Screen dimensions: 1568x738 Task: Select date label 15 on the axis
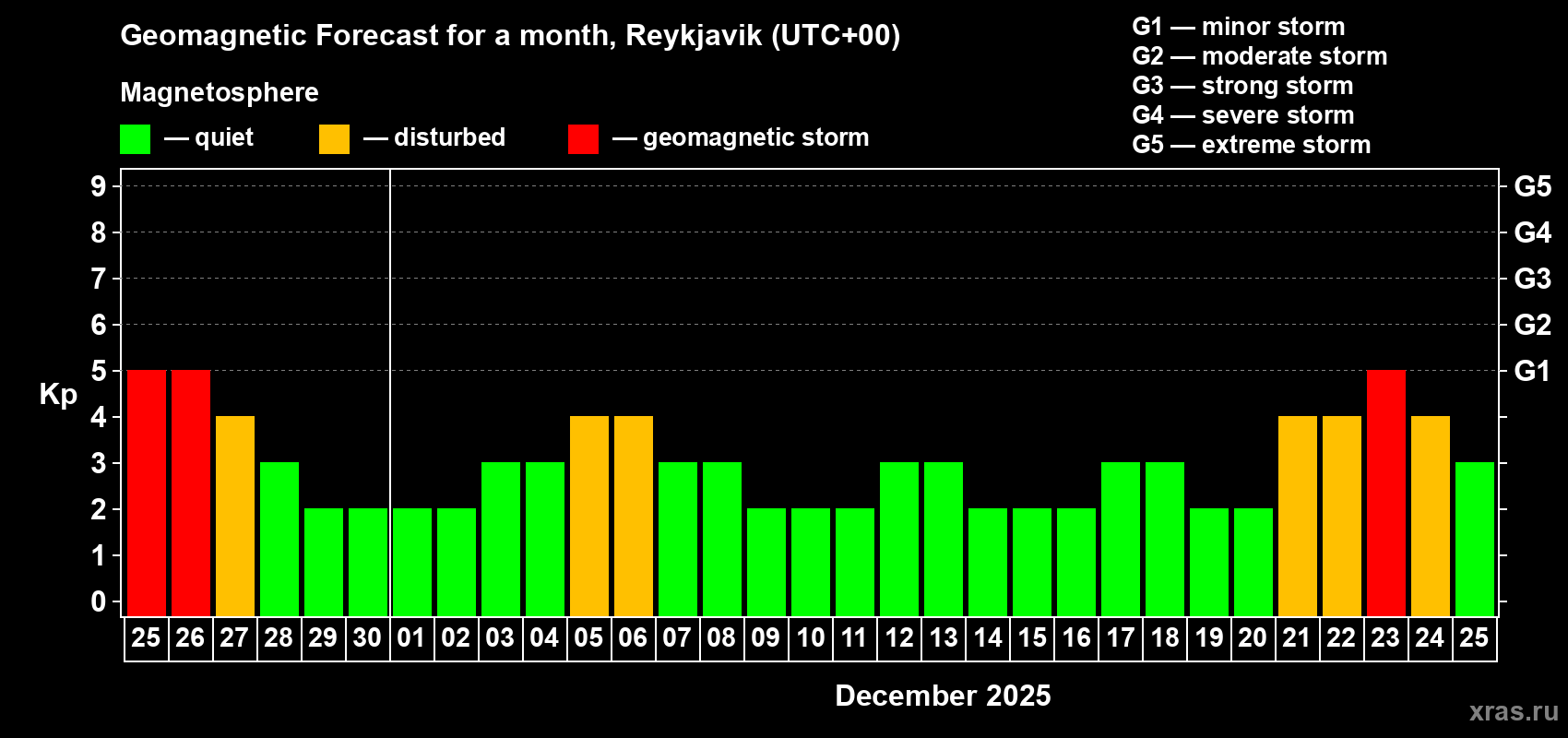1032,638
